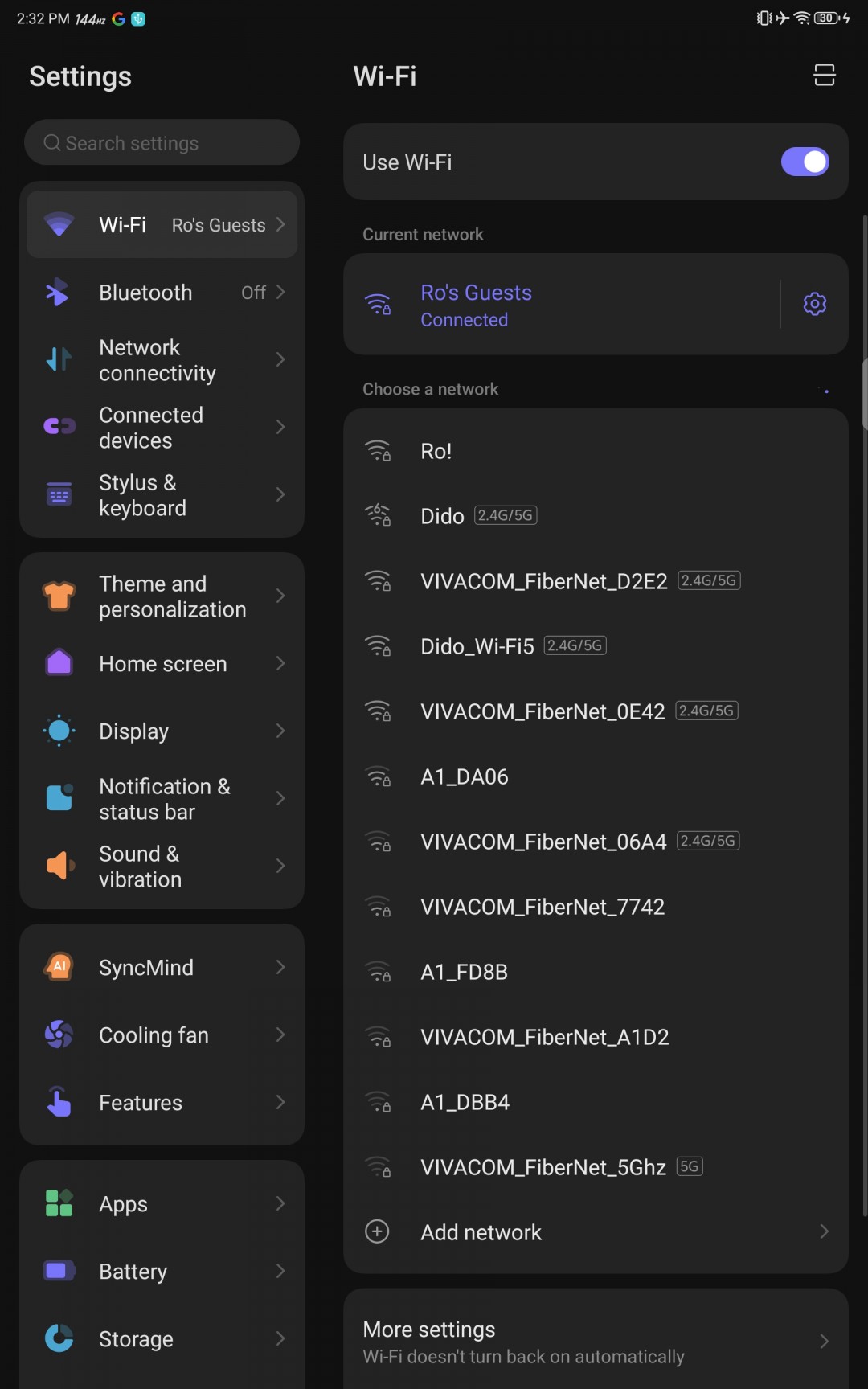Turn off the Use Wi-Fi switch
The width and height of the screenshot is (868, 1389).
(x=805, y=162)
